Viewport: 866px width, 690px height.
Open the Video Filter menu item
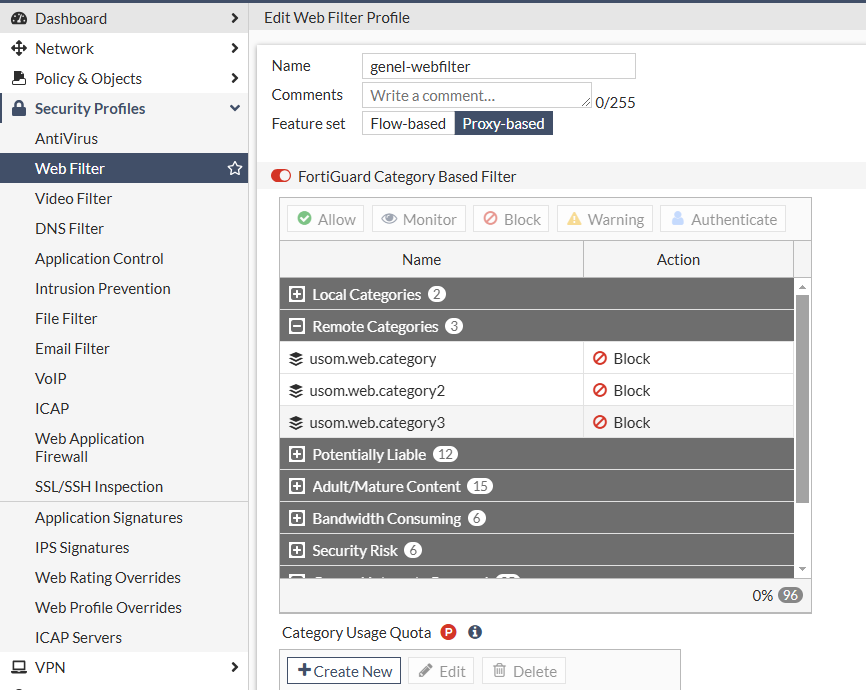click(73, 198)
